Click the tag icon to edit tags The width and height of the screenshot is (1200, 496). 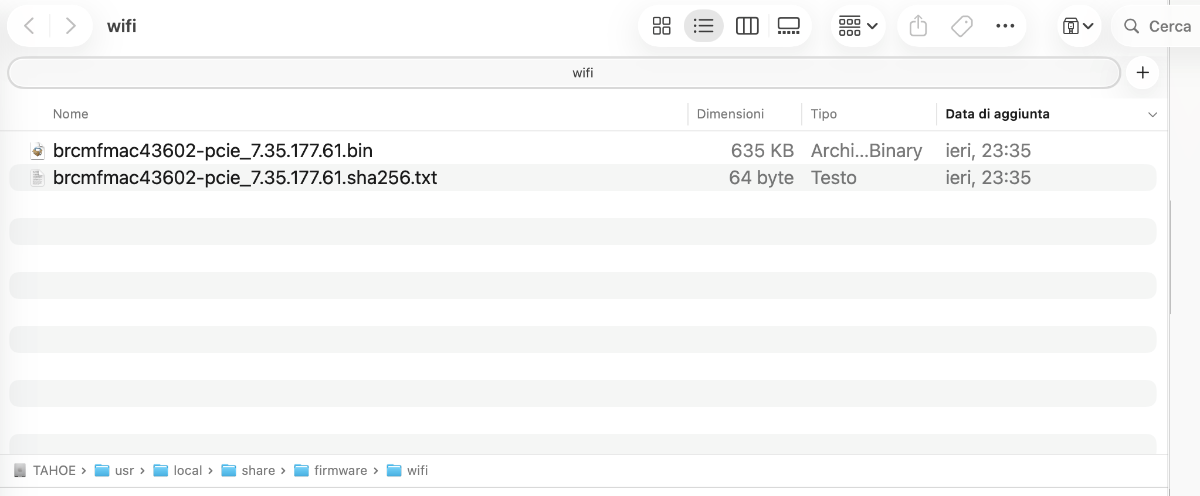(962, 27)
